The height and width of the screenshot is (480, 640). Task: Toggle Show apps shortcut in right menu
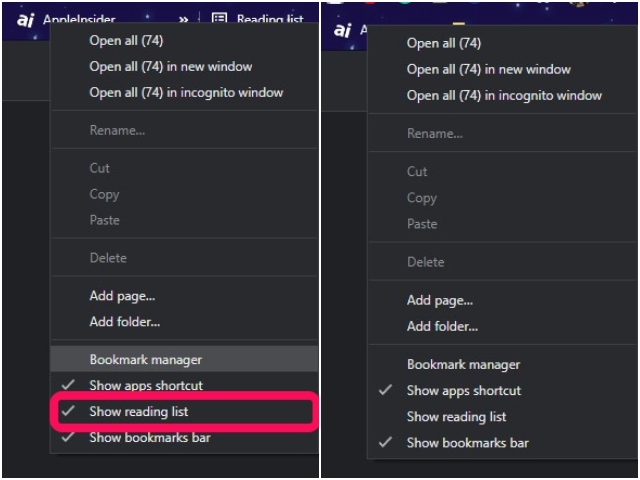pos(463,390)
